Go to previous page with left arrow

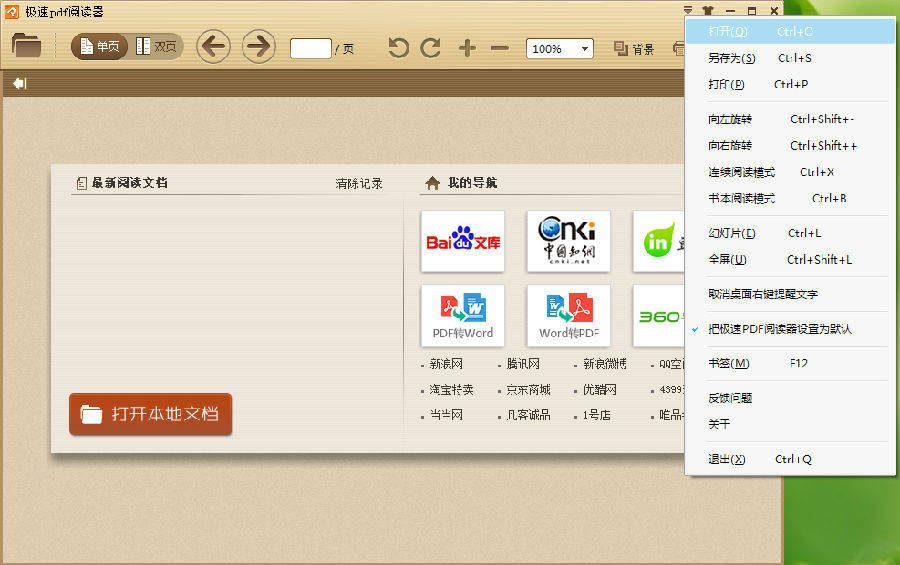click(213, 47)
